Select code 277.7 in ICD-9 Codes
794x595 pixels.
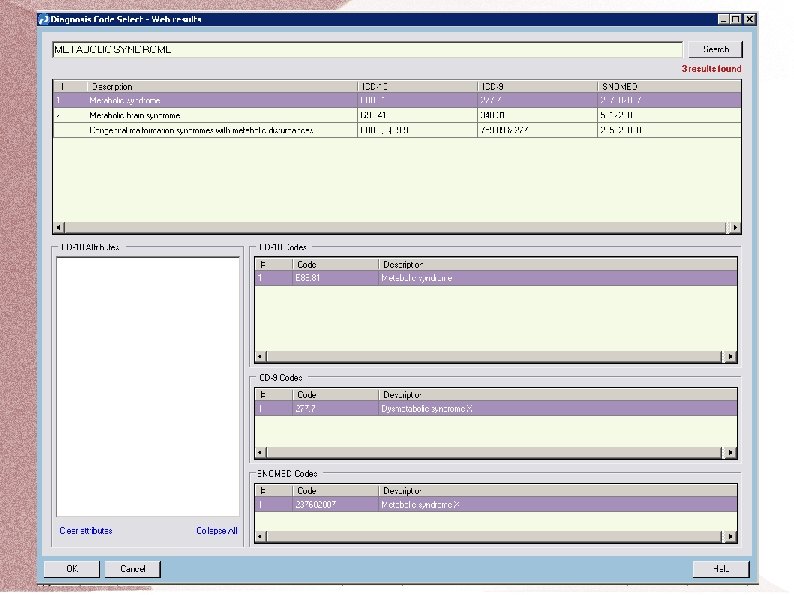tap(305, 409)
